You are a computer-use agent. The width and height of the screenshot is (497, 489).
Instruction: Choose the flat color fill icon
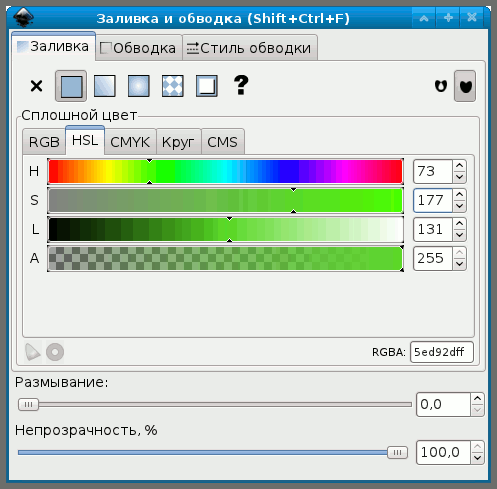[x=71, y=86]
